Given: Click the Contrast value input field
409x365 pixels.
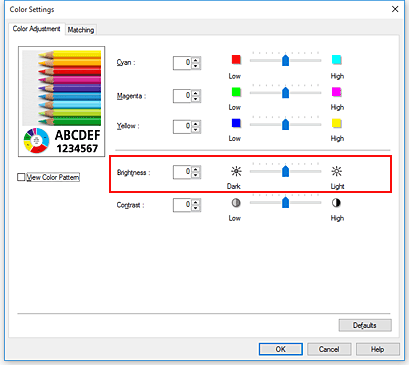Looking at the screenshot, I should pyautogui.click(x=182, y=205).
